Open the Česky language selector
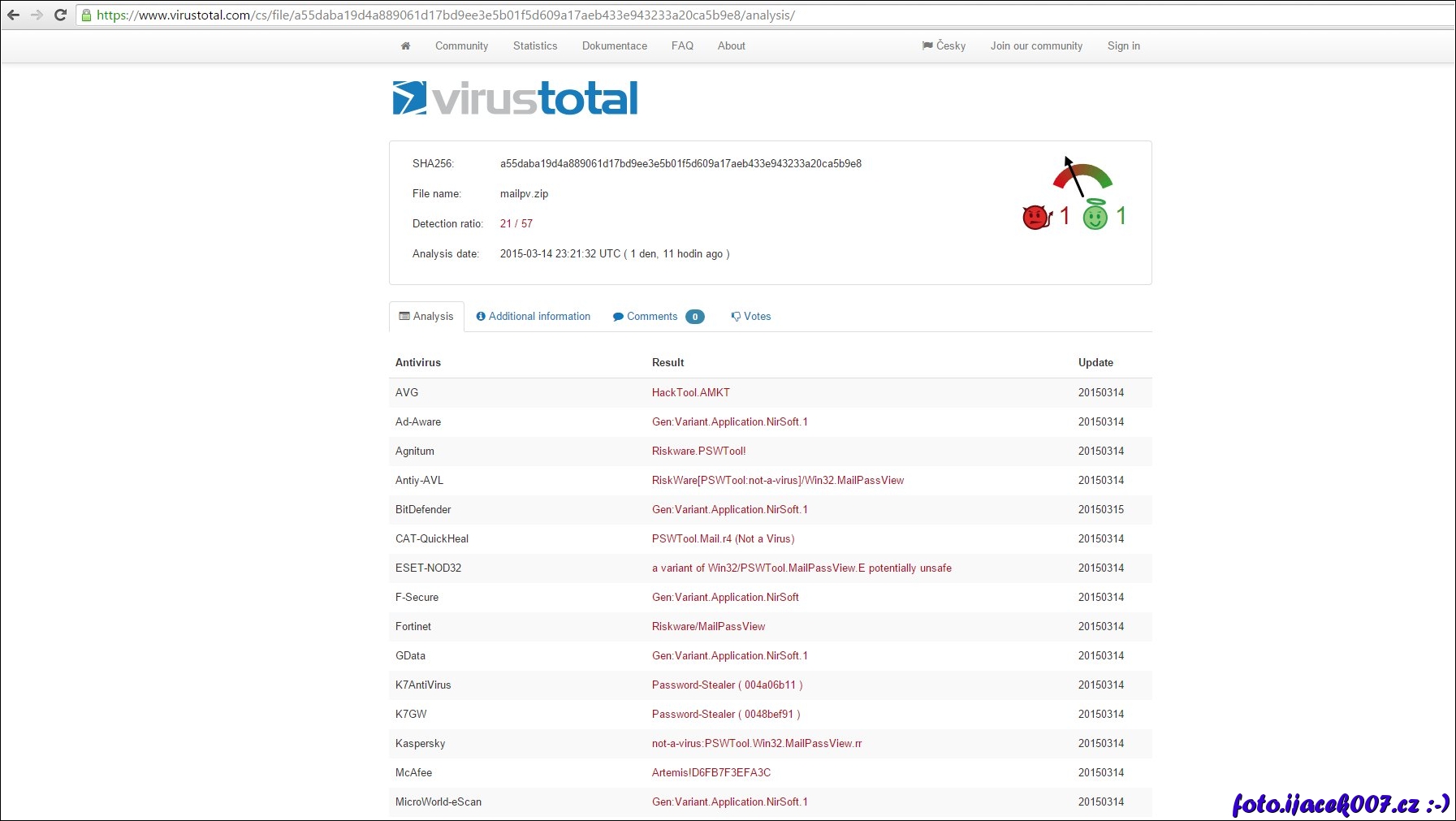Image resolution: width=1456 pixels, height=821 pixels. [944, 46]
